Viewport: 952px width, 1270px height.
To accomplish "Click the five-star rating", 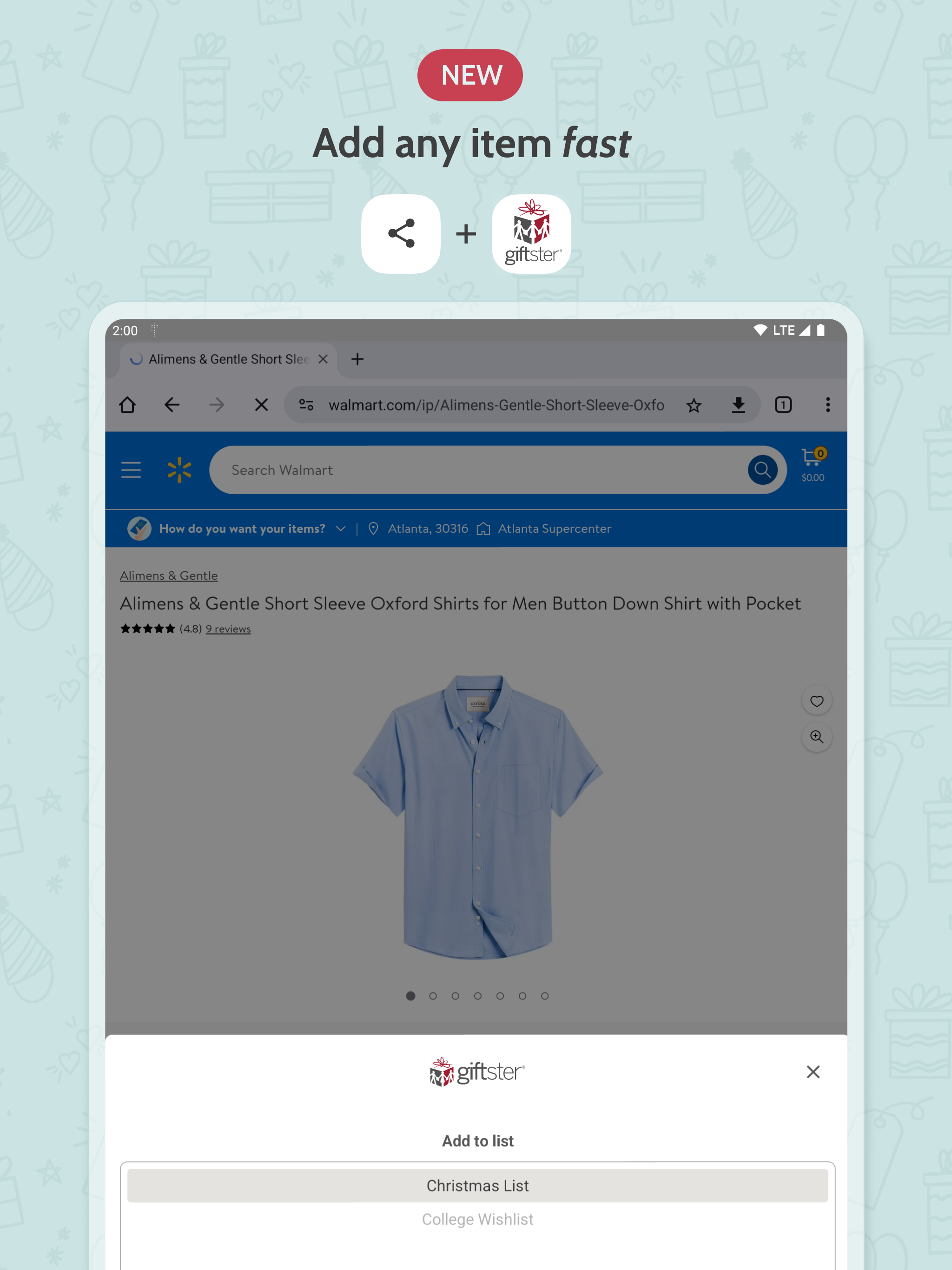I will (x=147, y=628).
